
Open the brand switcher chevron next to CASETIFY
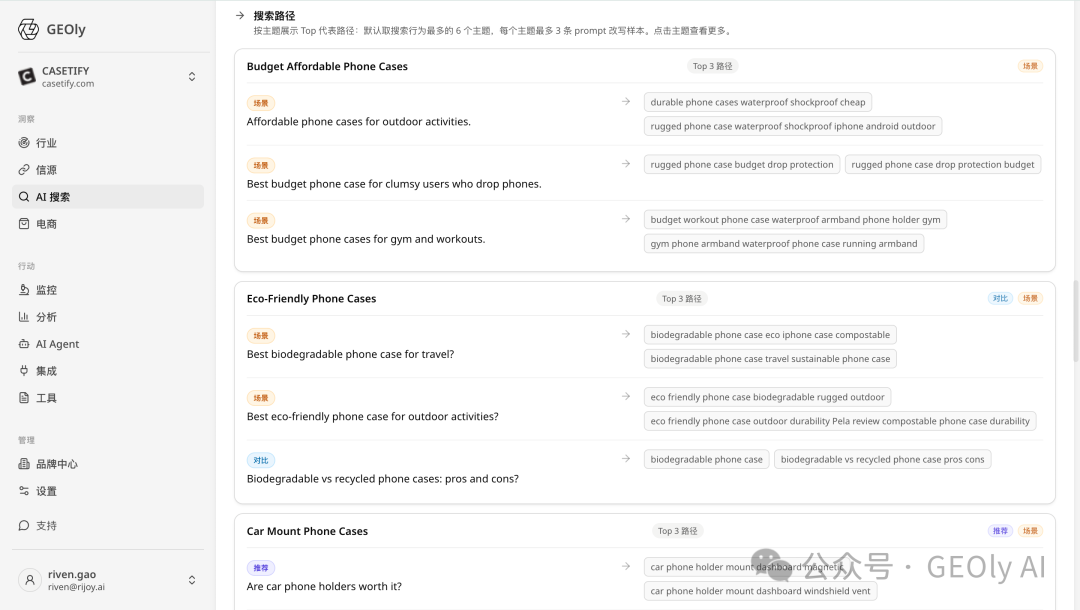(192, 76)
